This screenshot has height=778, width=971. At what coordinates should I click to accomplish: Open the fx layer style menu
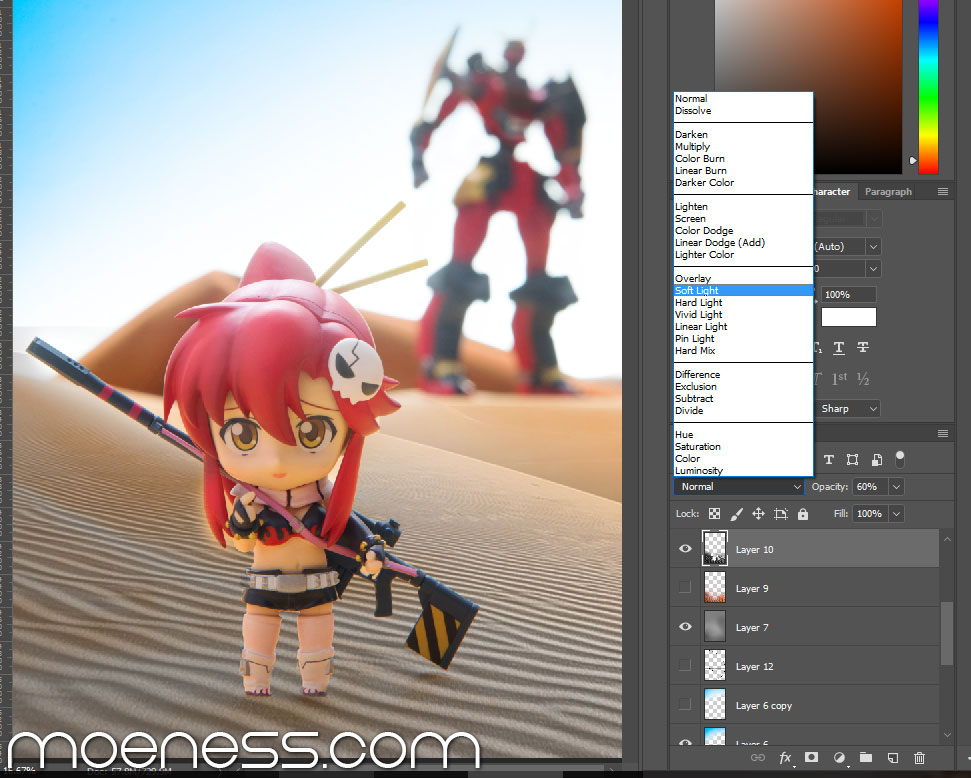click(785, 758)
